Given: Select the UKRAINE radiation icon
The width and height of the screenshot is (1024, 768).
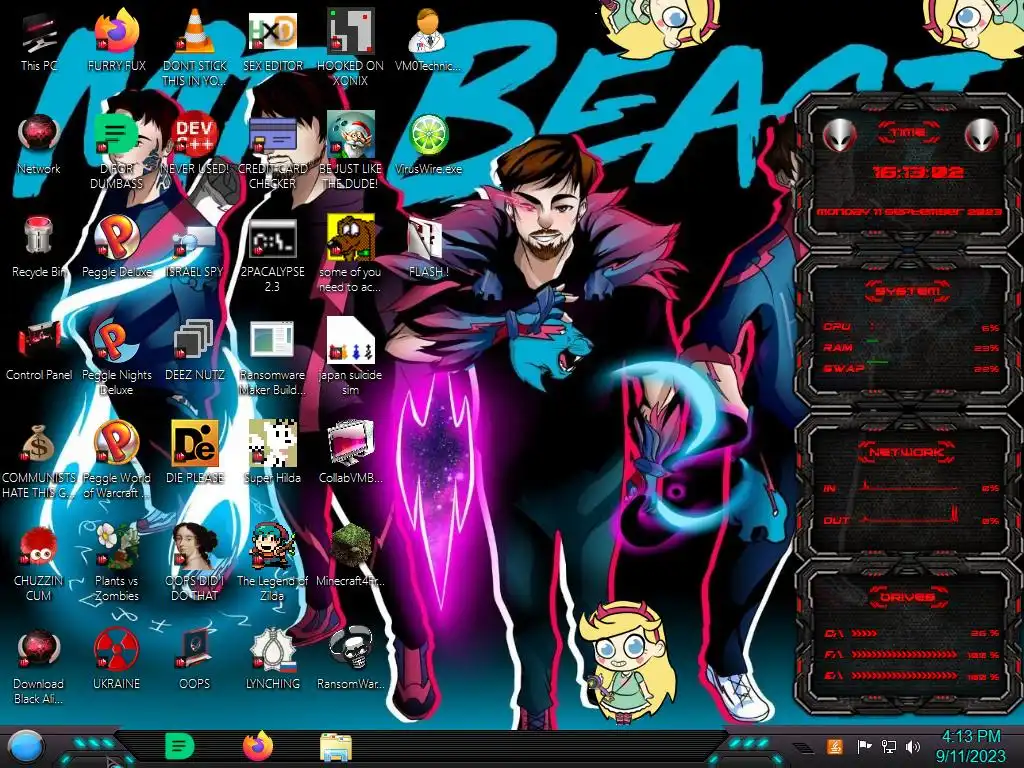Looking at the screenshot, I should coord(116,650).
